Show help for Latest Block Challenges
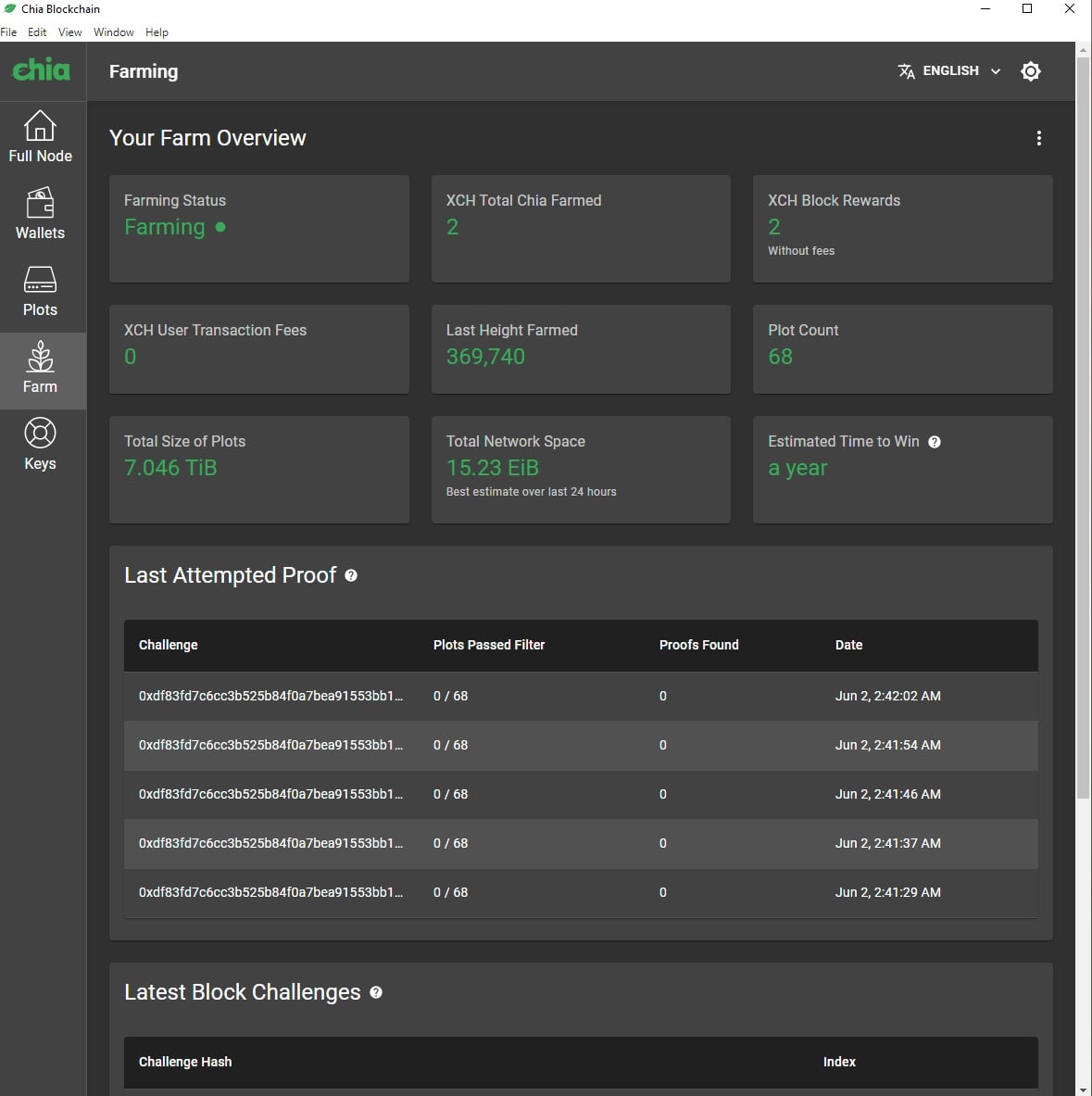Viewport: 1092px width, 1096px height. click(x=376, y=992)
